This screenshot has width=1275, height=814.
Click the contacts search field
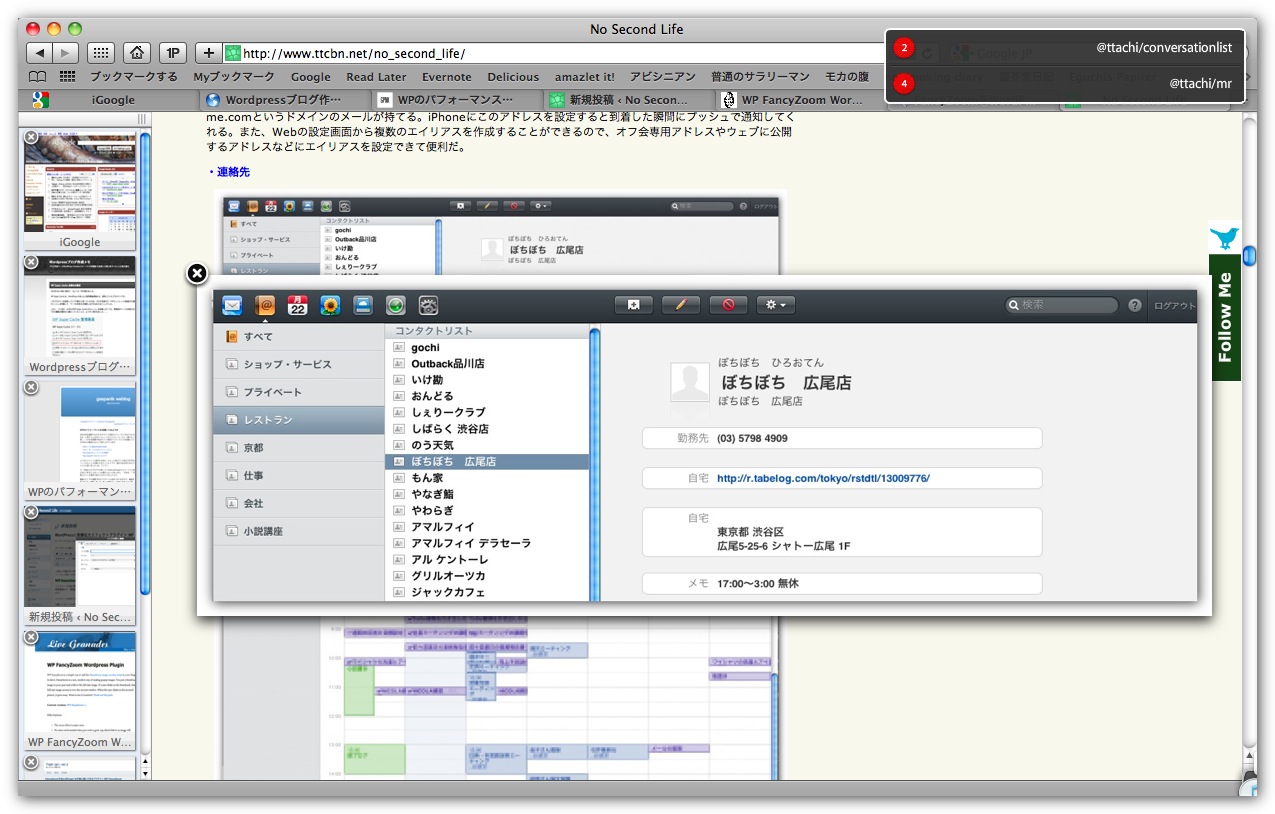[x=1066, y=305]
